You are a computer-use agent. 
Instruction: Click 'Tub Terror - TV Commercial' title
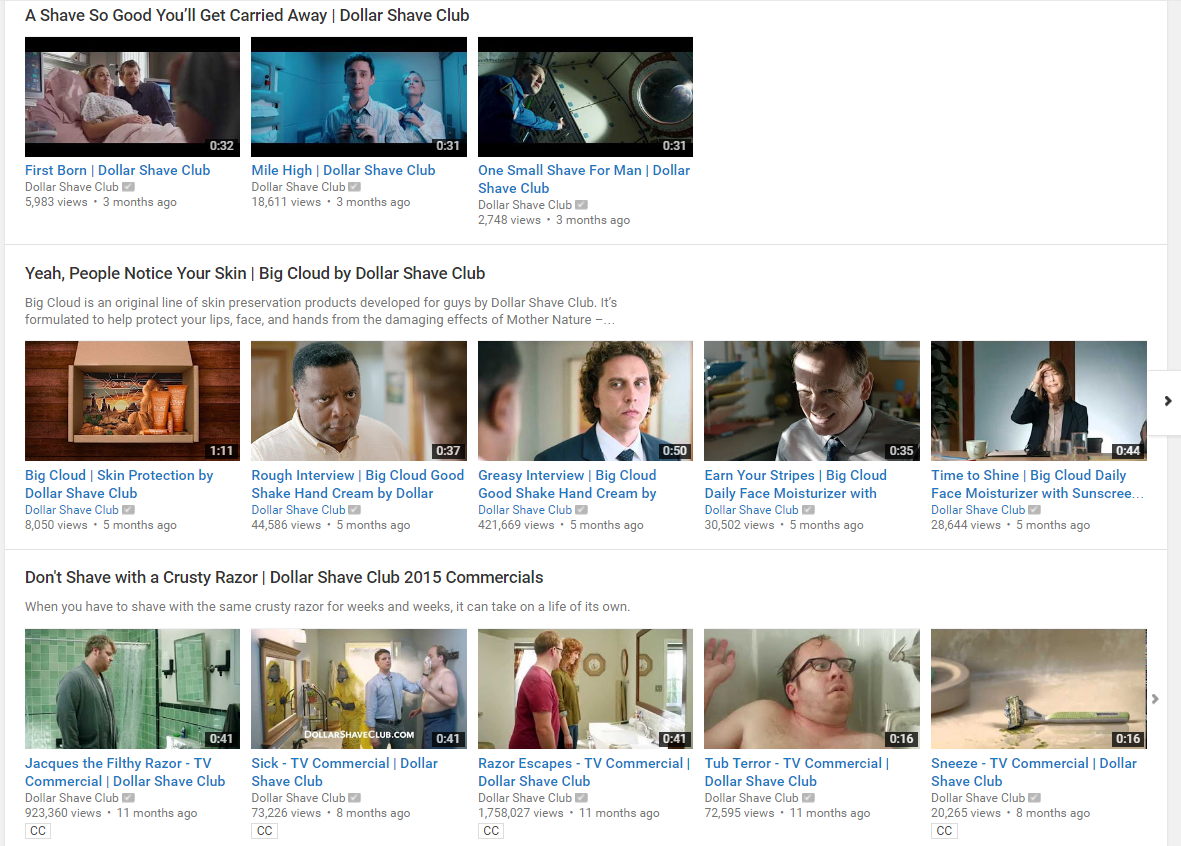(797, 772)
